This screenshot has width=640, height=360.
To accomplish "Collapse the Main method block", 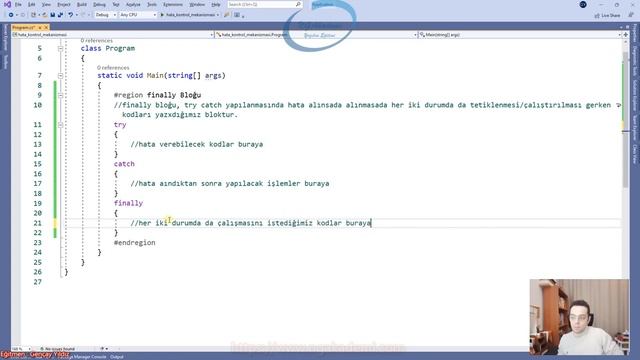I will point(60,76).
